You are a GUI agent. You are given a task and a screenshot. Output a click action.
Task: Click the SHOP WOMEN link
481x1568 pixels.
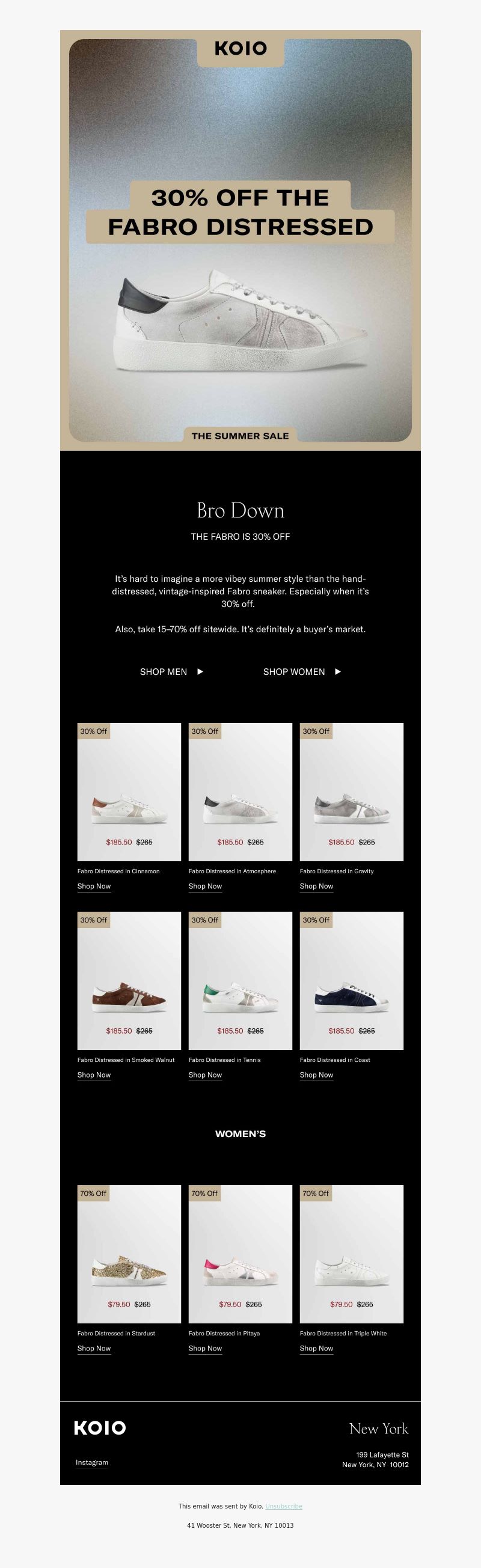click(x=294, y=672)
